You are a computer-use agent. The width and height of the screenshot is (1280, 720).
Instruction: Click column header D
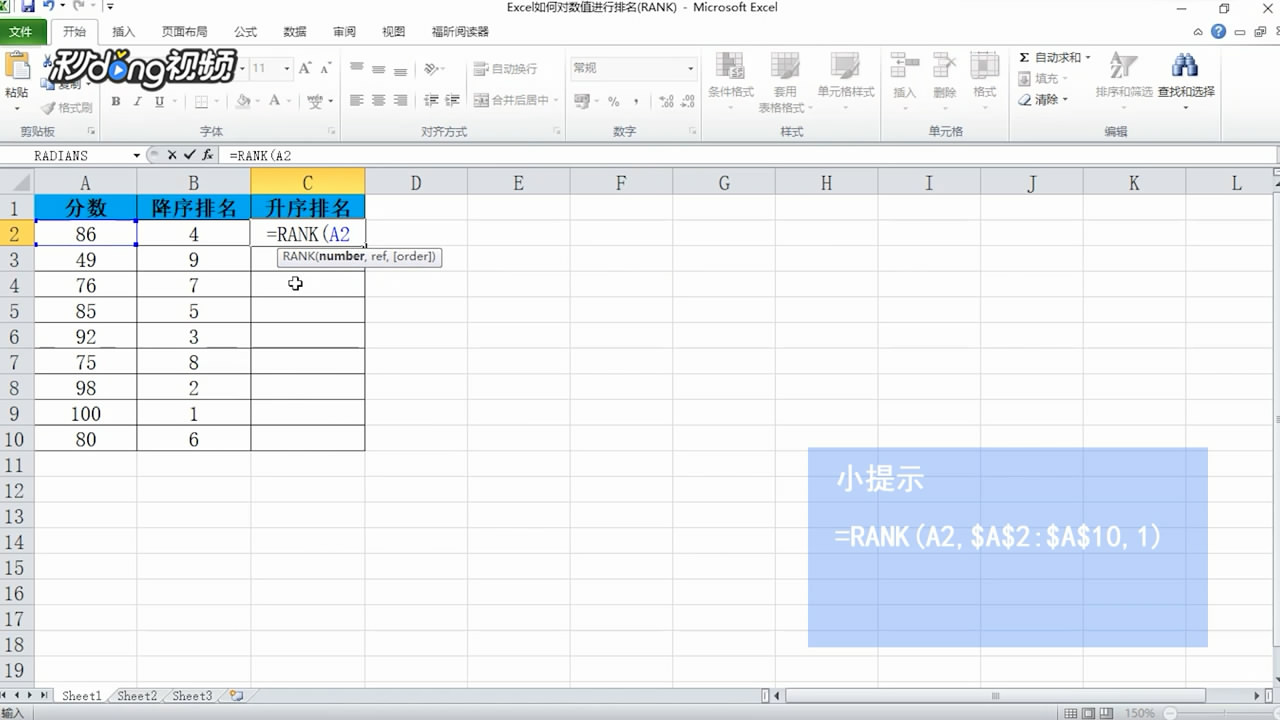(x=416, y=182)
